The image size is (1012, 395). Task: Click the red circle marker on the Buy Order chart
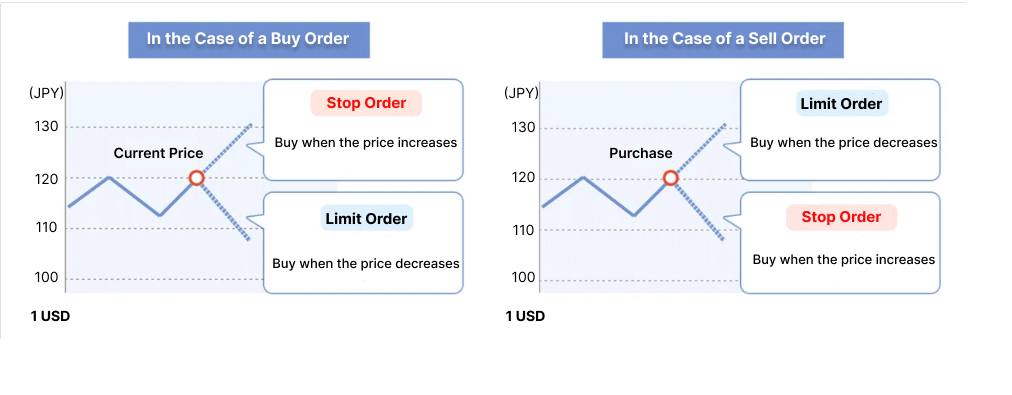197,178
